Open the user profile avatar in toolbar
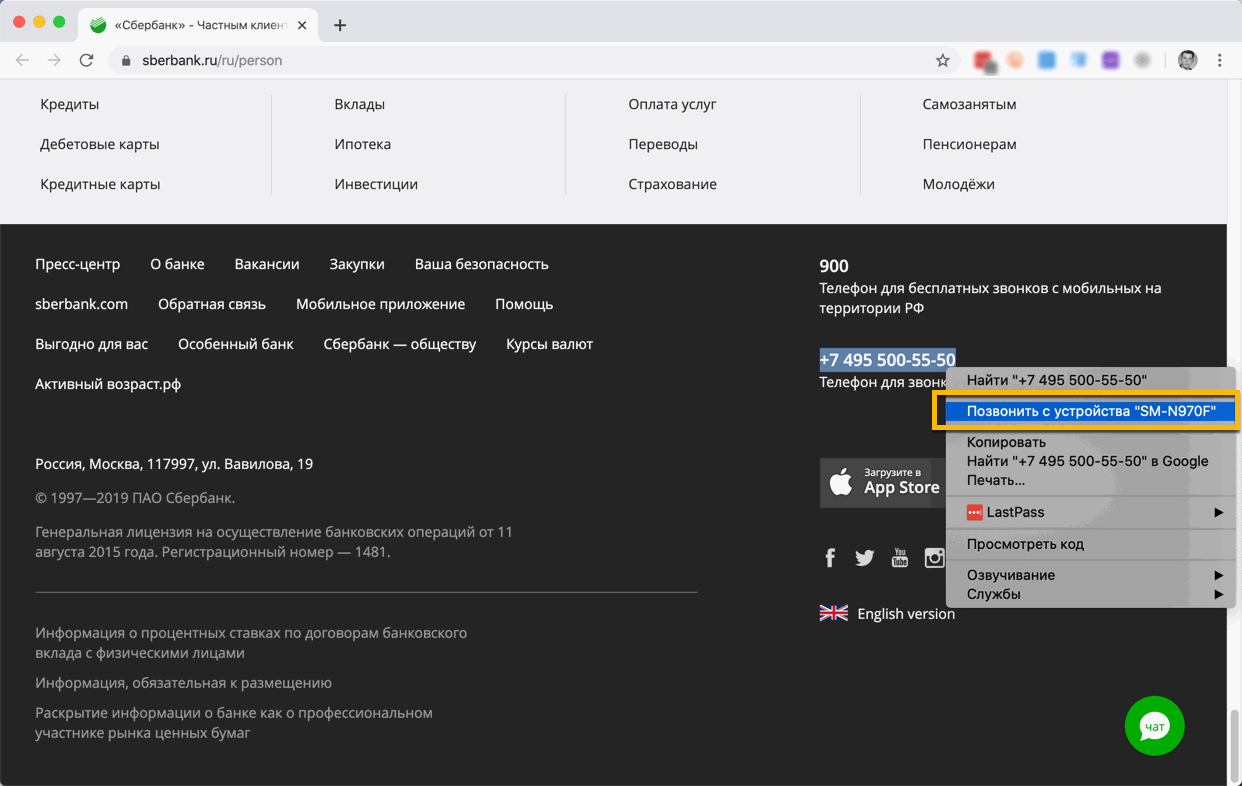This screenshot has height=786, width=1242. 1187,60
